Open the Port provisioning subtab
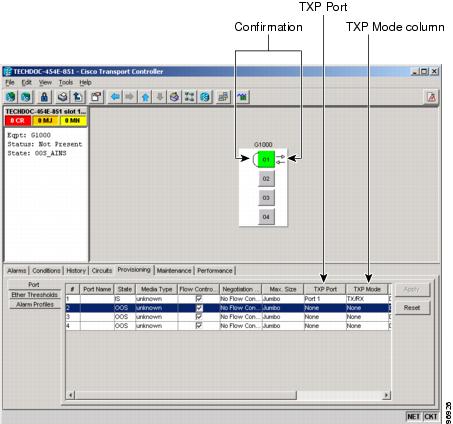Image resolution: width=453 pixels, height=424 pixels. click(x=34, y=285)
